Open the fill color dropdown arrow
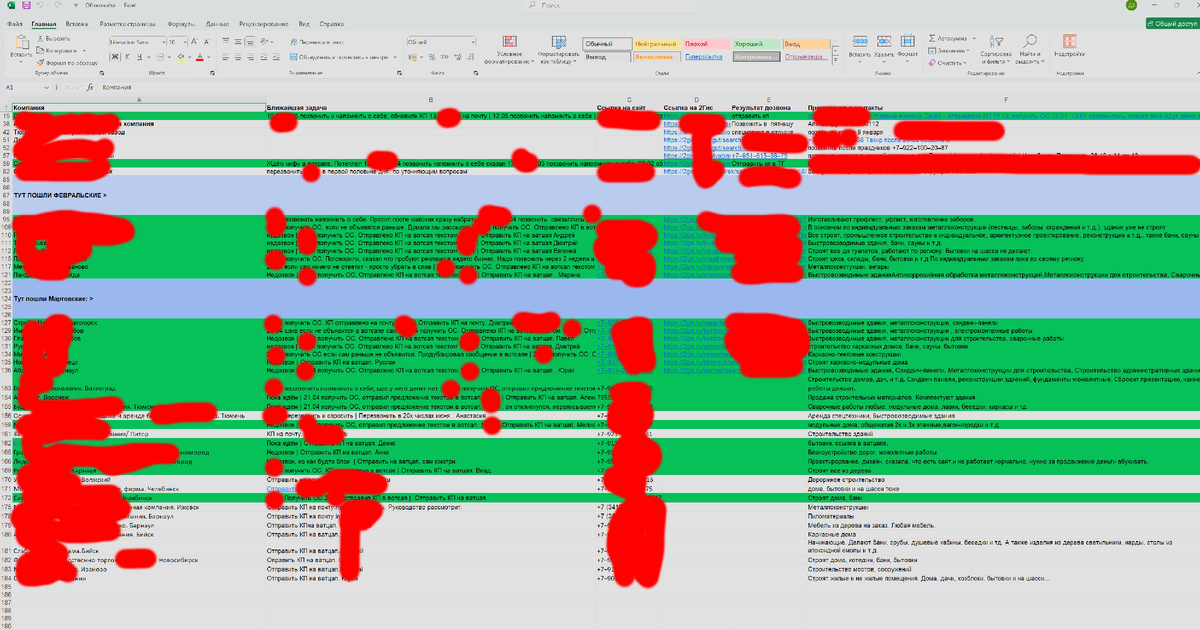Image resolution: width=1200 pixels, height=630 pixels. coord(189,57)
